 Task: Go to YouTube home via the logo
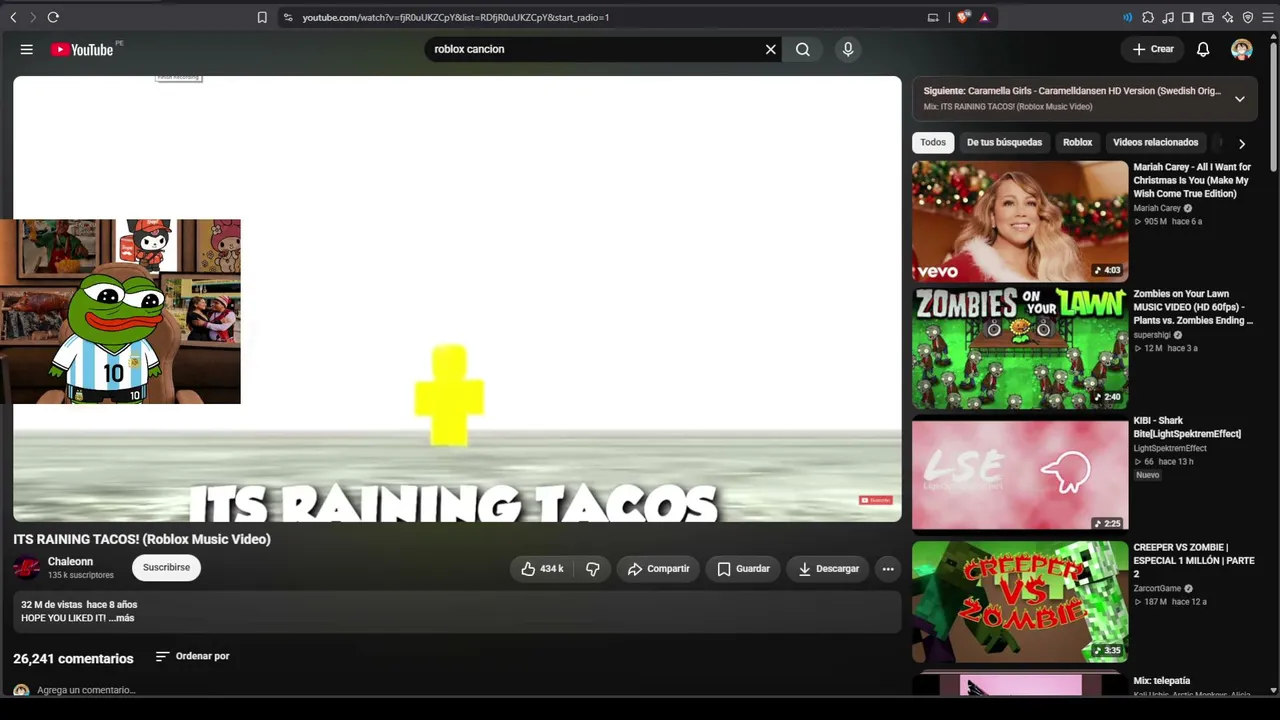tap(82, 49)
